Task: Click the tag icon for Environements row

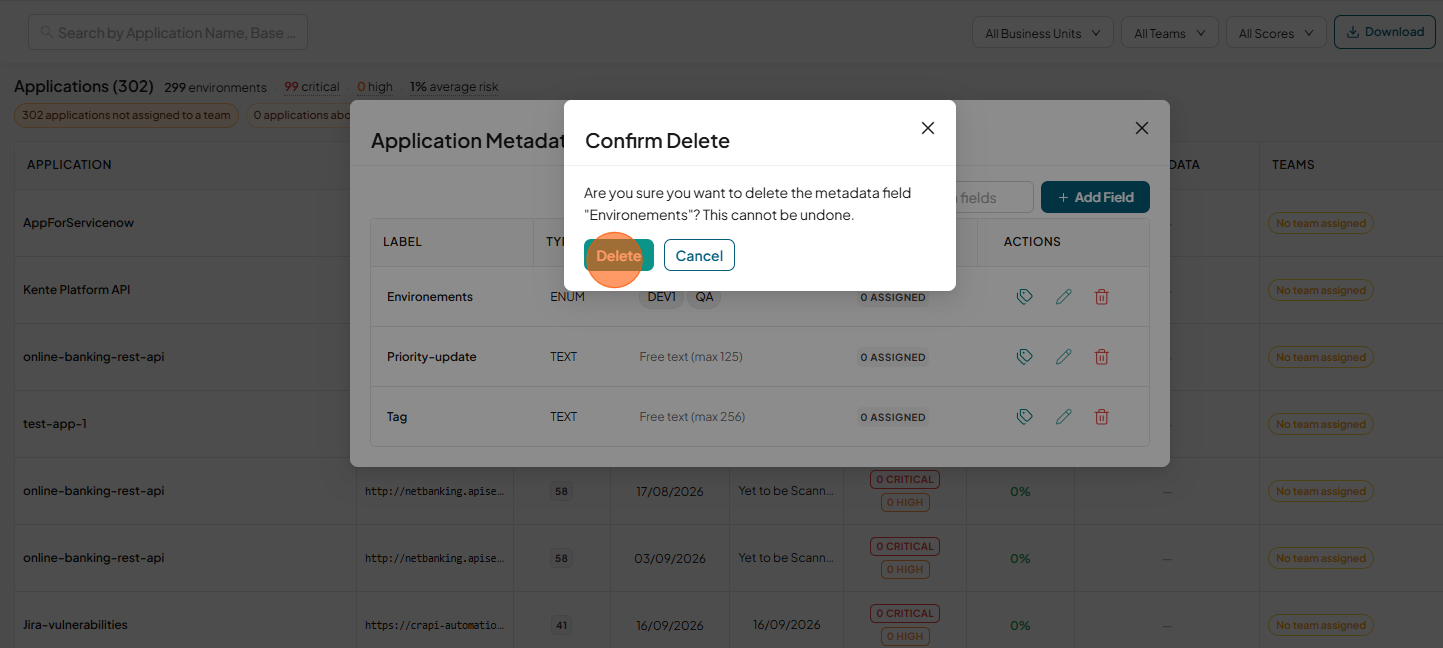Action: 1024,297
